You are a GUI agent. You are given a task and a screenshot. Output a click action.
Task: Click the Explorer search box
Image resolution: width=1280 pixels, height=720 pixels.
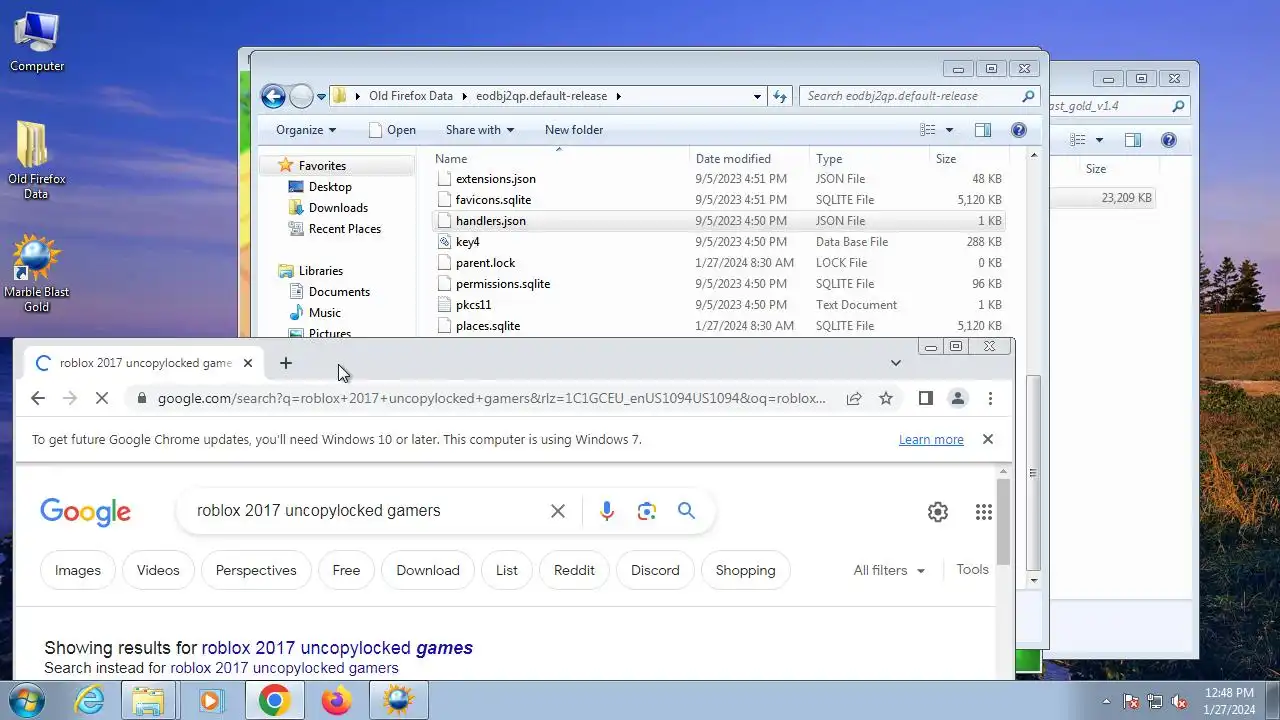[920, 96]
